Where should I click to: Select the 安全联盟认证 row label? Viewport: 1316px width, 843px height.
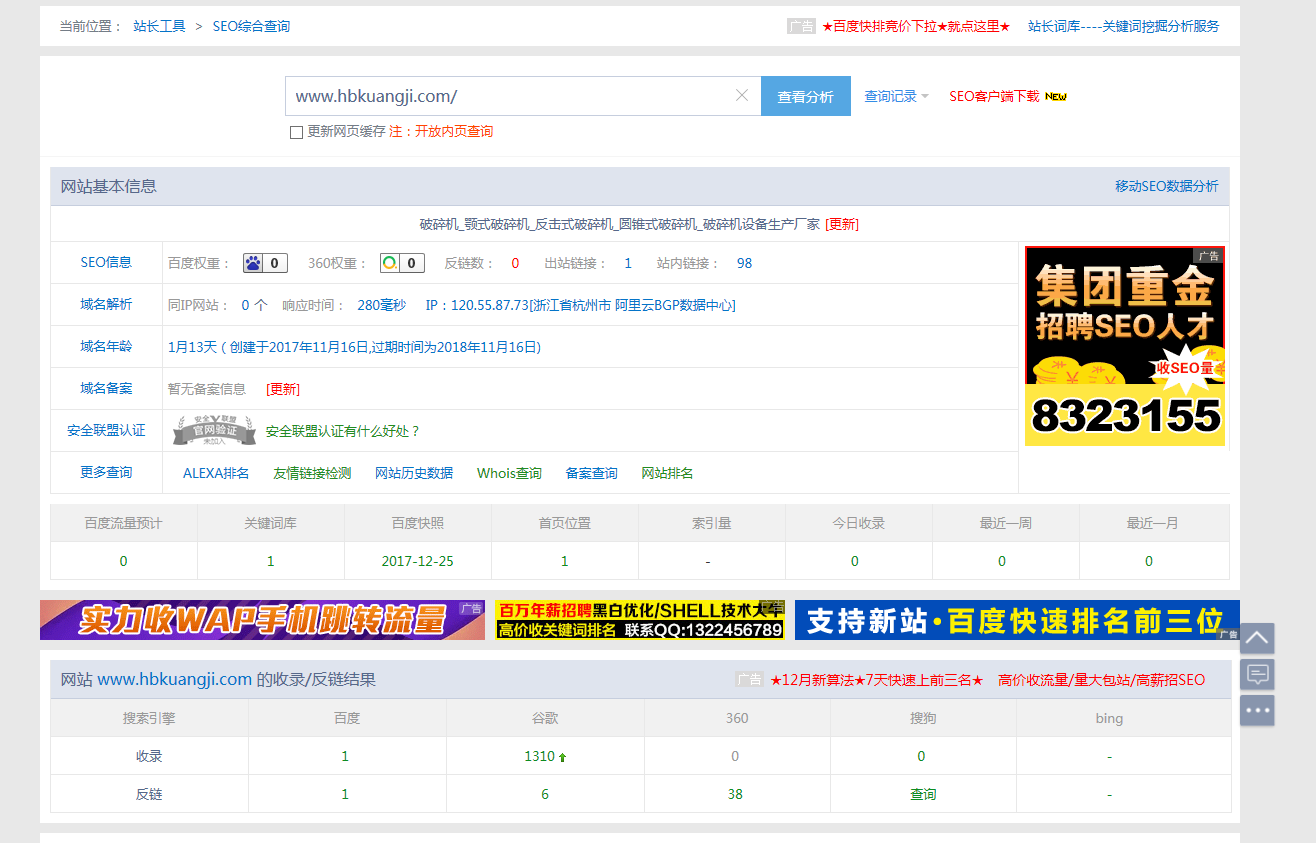(106, 430)
